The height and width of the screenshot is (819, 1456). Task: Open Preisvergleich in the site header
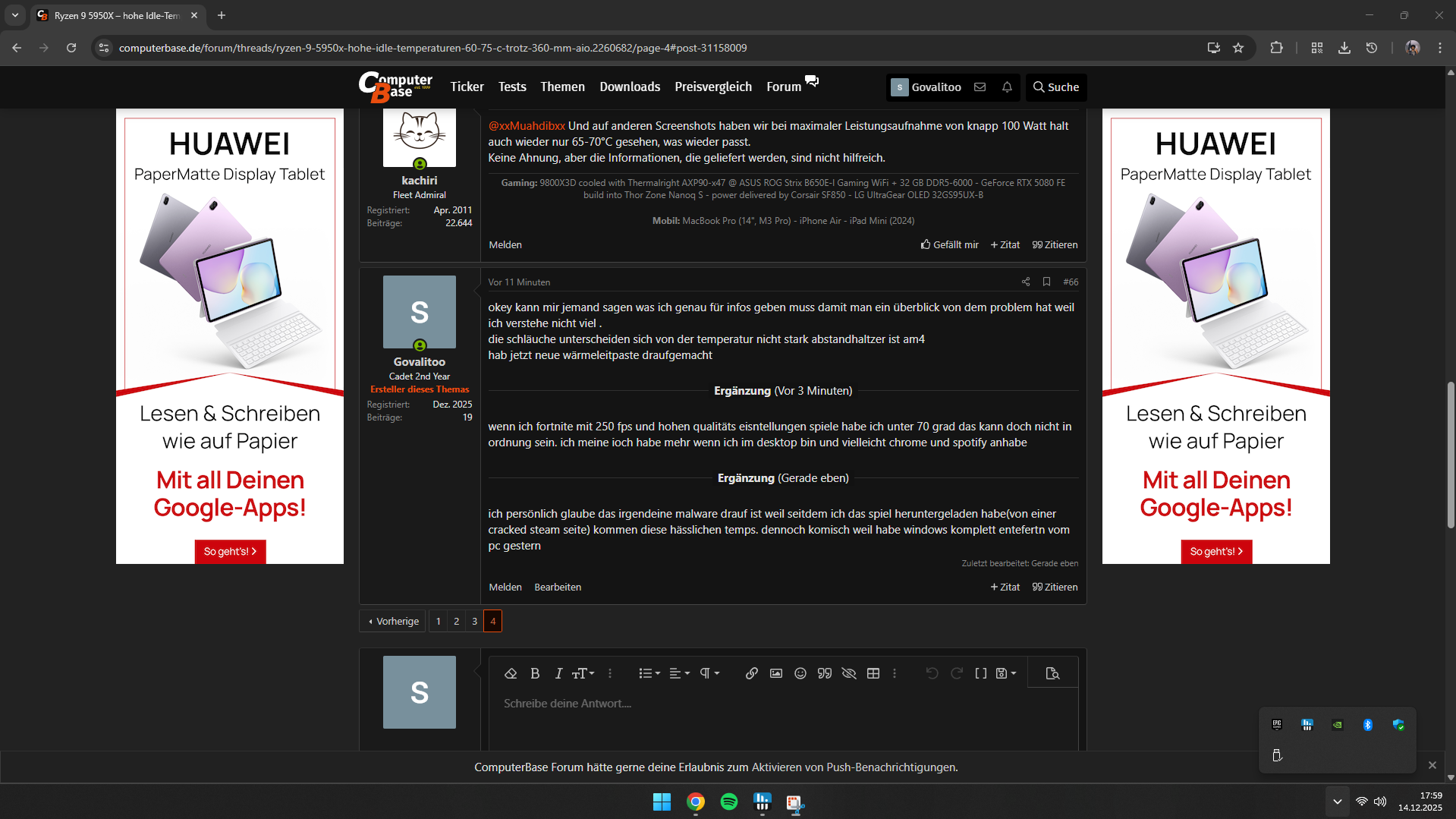click(x=713, y=87)
